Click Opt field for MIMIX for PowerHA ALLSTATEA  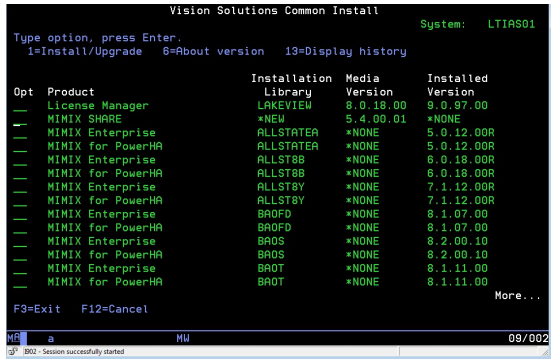pos(20,147)
